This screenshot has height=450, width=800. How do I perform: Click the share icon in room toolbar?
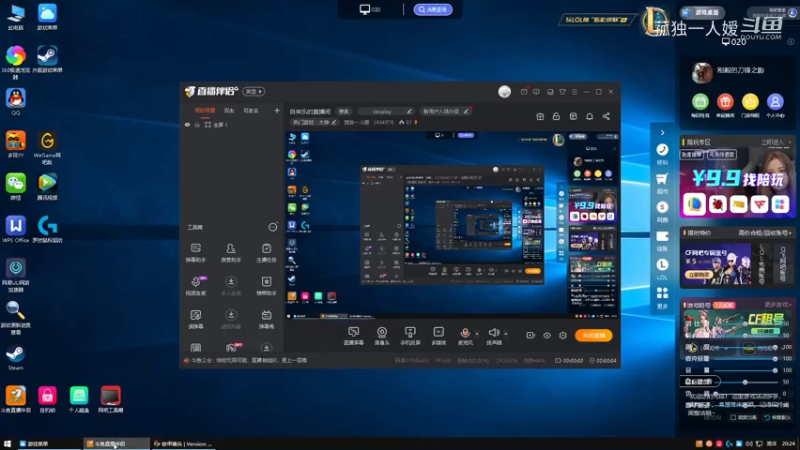click(x=606, y=116)
